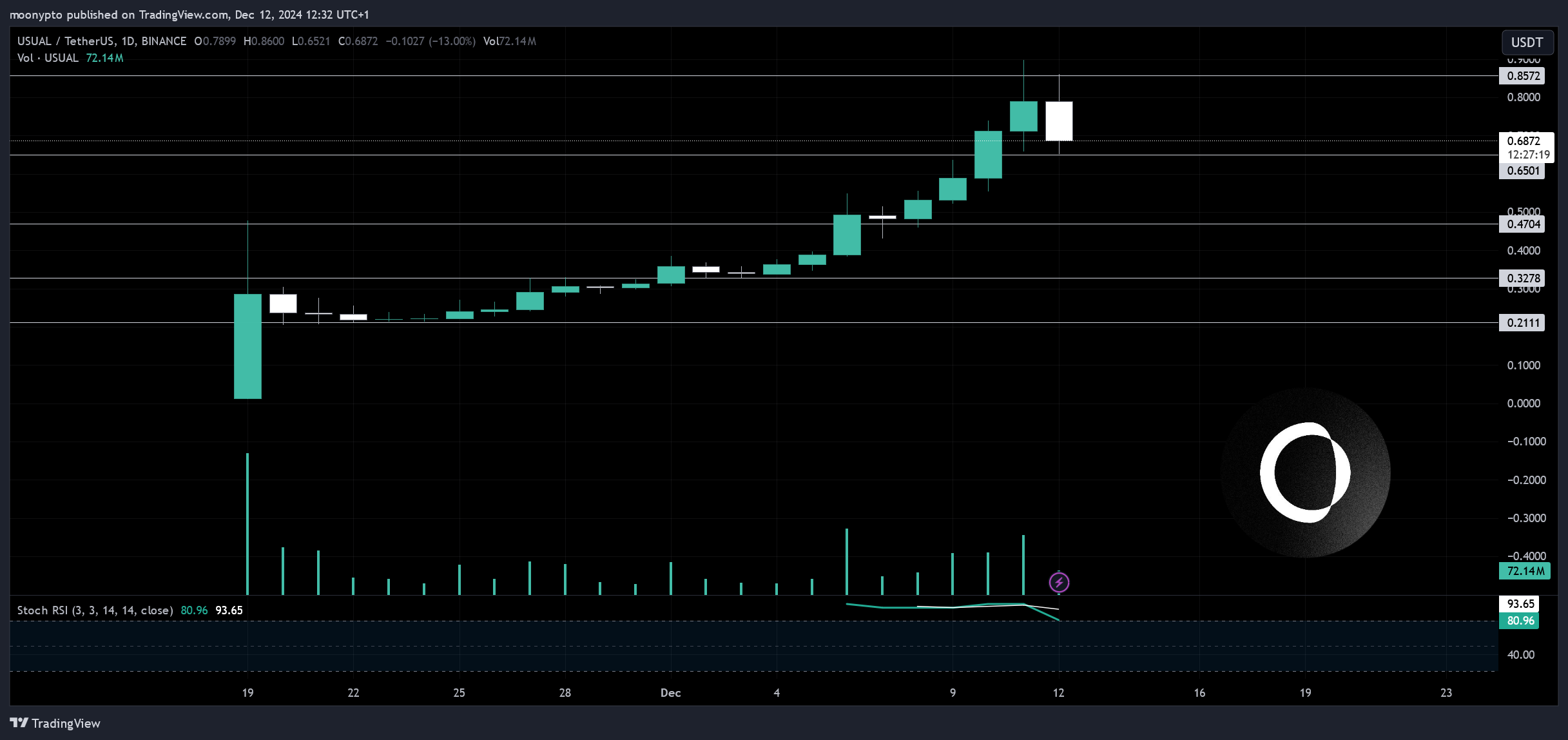Viewport: 1568px width, 740px height.
Task: Click the Dec label on time axis
Action: [x=670, y=693]
